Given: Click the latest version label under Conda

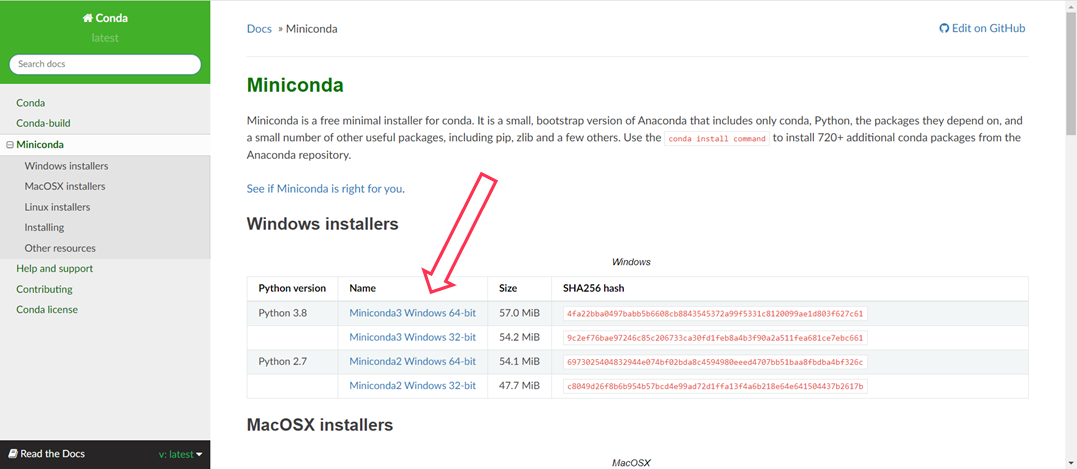Looking at the screenshot, I should pyautogui.click(x=105, y=38).
